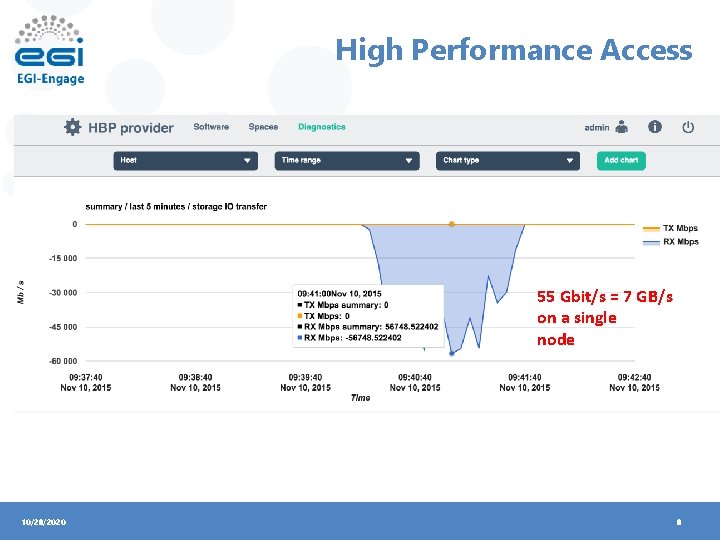Click the -60 000 y-axis label
720x540 pixels.
(63, 361)
